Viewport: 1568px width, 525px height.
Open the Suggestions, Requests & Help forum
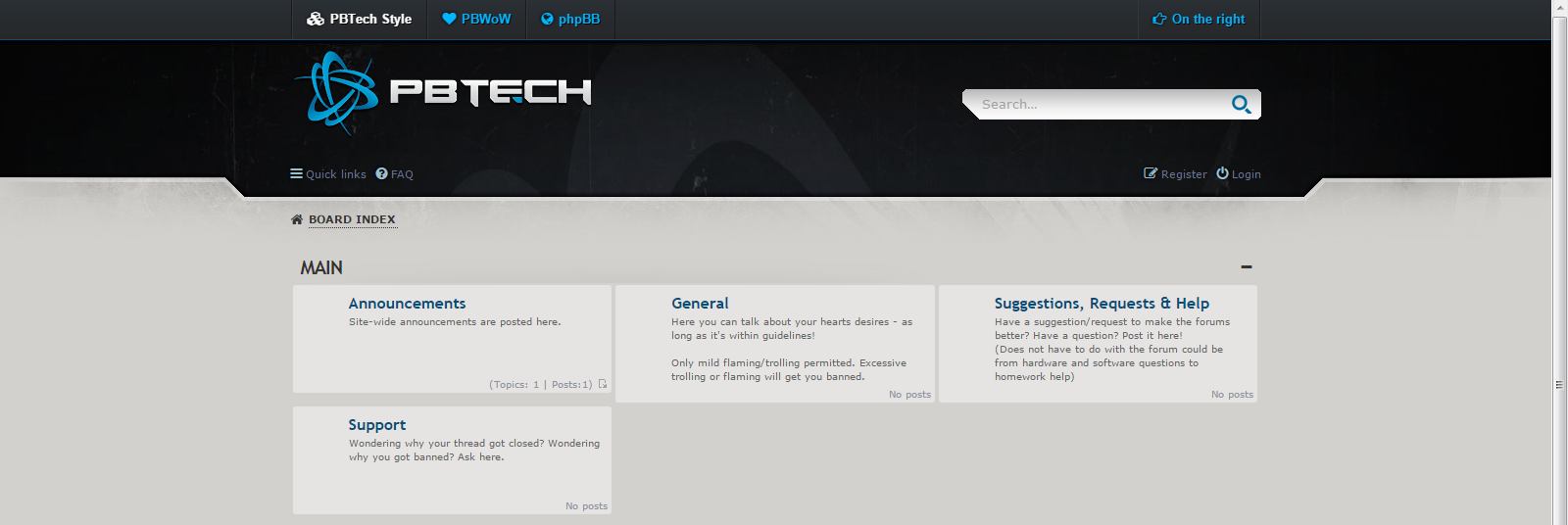point(1102,304)
